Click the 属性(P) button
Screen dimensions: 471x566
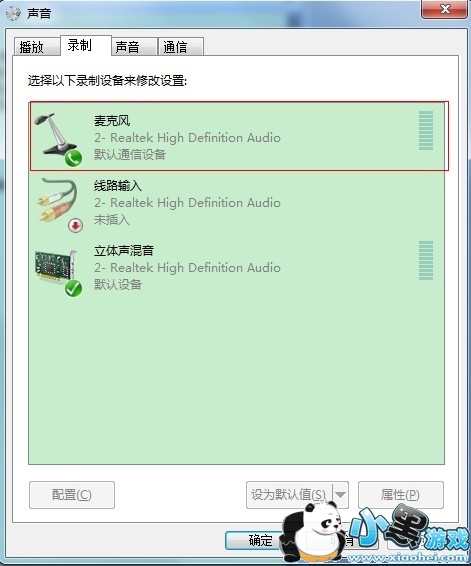401,495
